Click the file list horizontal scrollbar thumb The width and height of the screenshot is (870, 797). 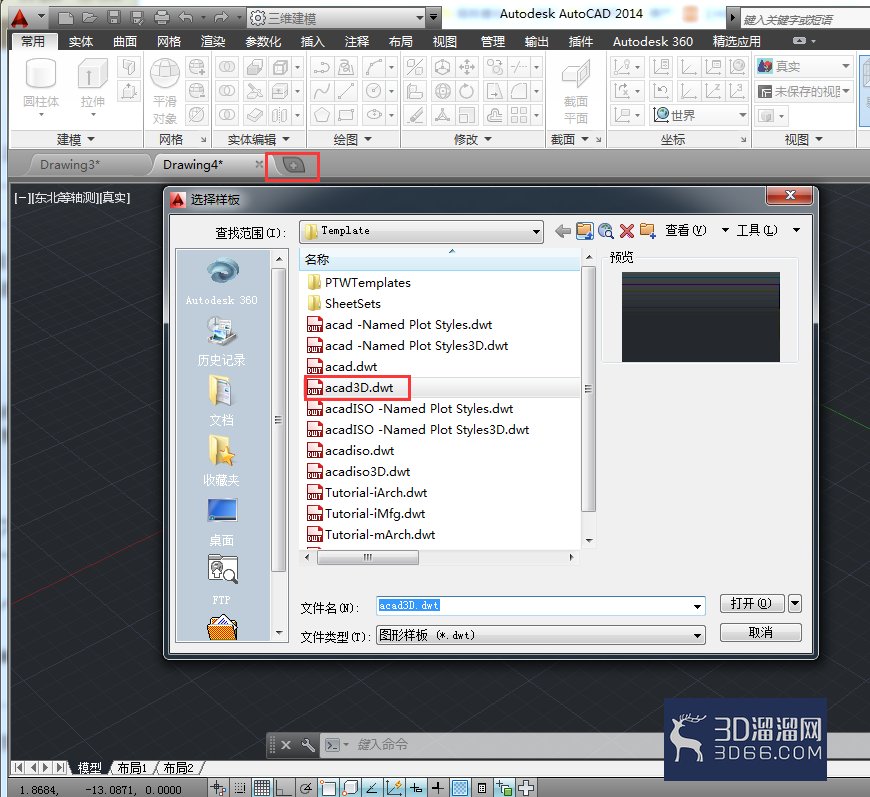coord(368,557)
